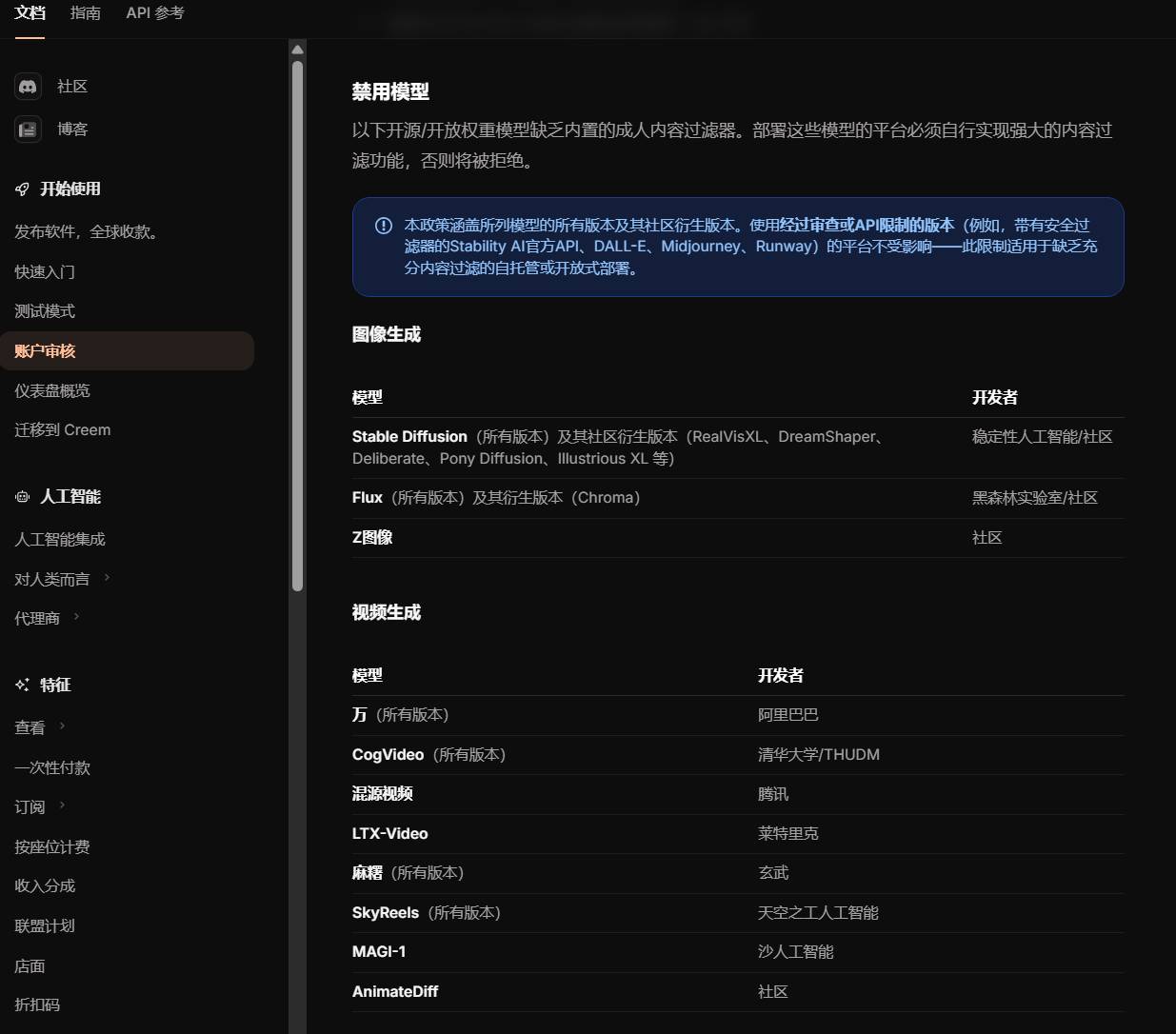Open 按座位计费 page

(52, 846)
